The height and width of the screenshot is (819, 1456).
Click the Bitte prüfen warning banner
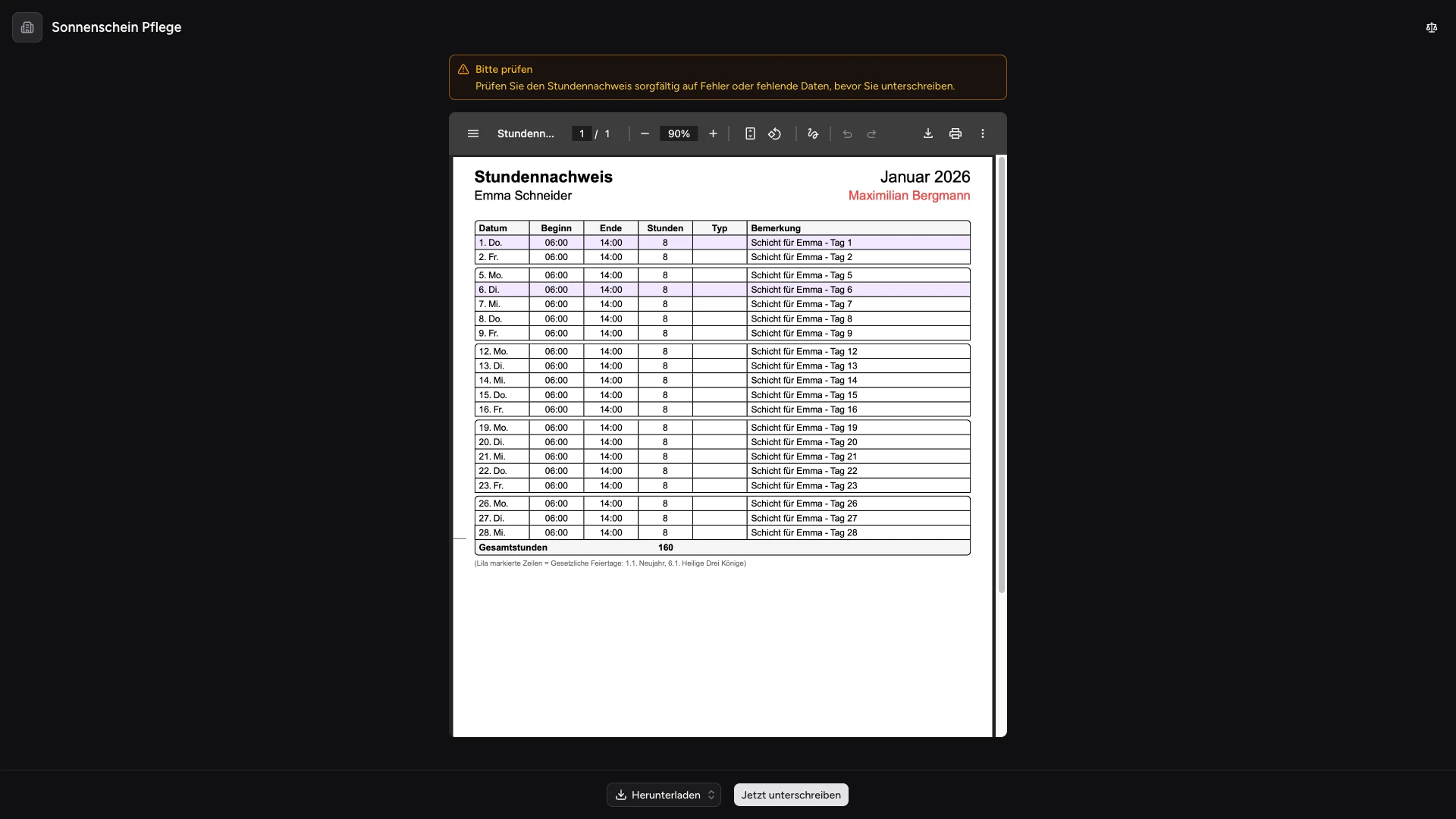click(727, 77)
